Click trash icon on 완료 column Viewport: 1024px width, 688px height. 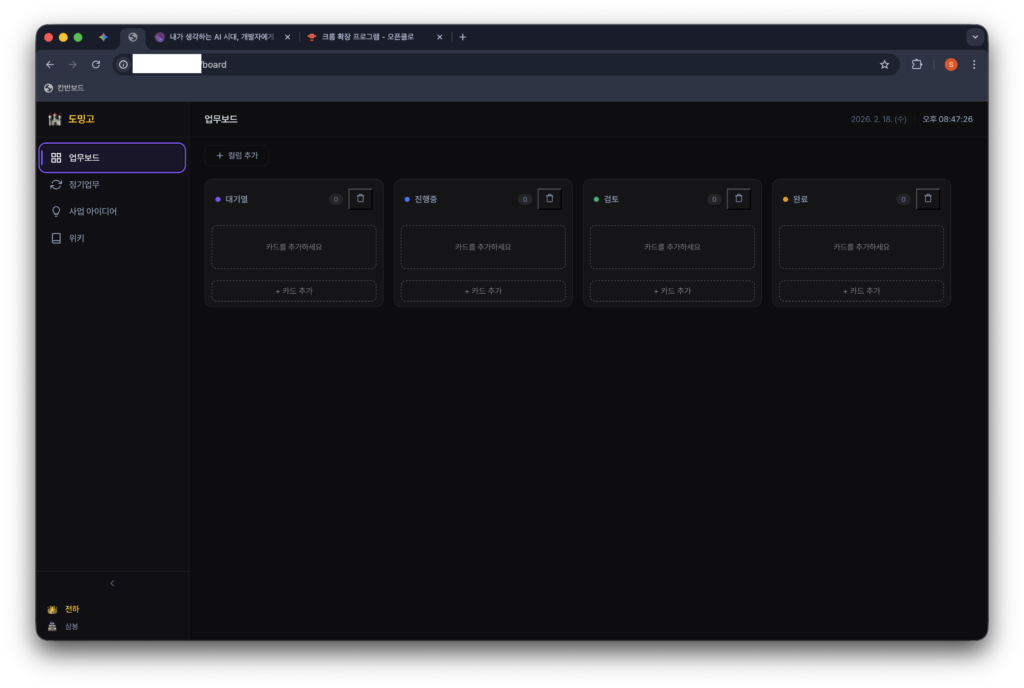pyautogui.click(x=927, y=199)
